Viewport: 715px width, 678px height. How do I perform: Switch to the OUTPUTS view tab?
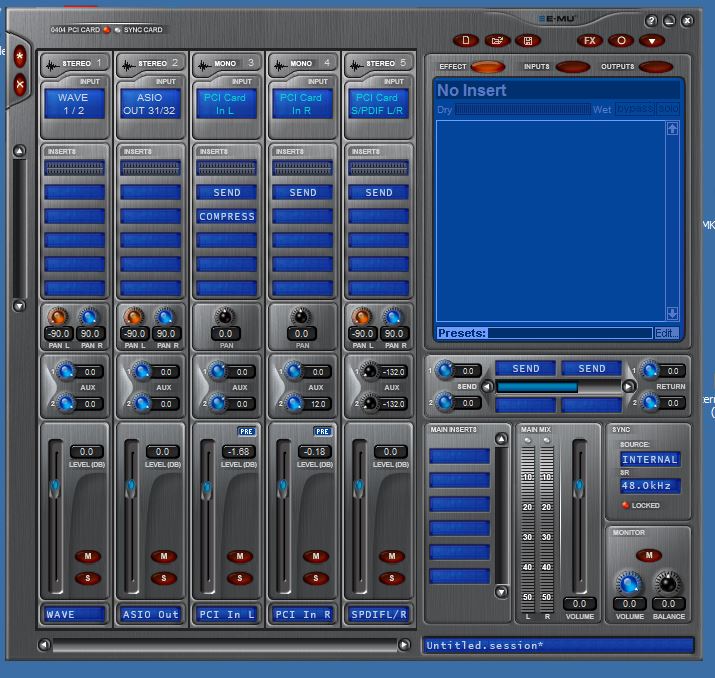pos(656,67)
